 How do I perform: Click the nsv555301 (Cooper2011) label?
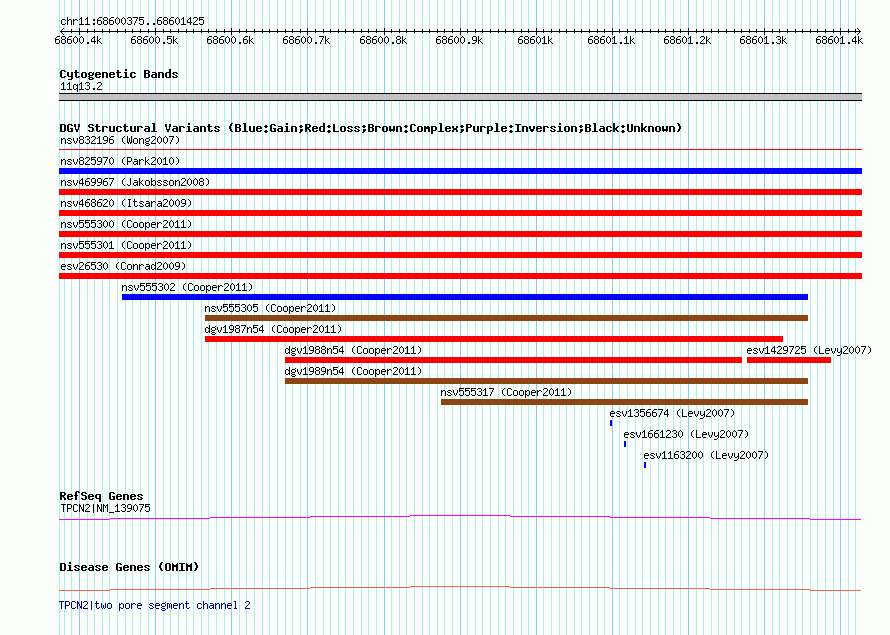tap(126, 245)
